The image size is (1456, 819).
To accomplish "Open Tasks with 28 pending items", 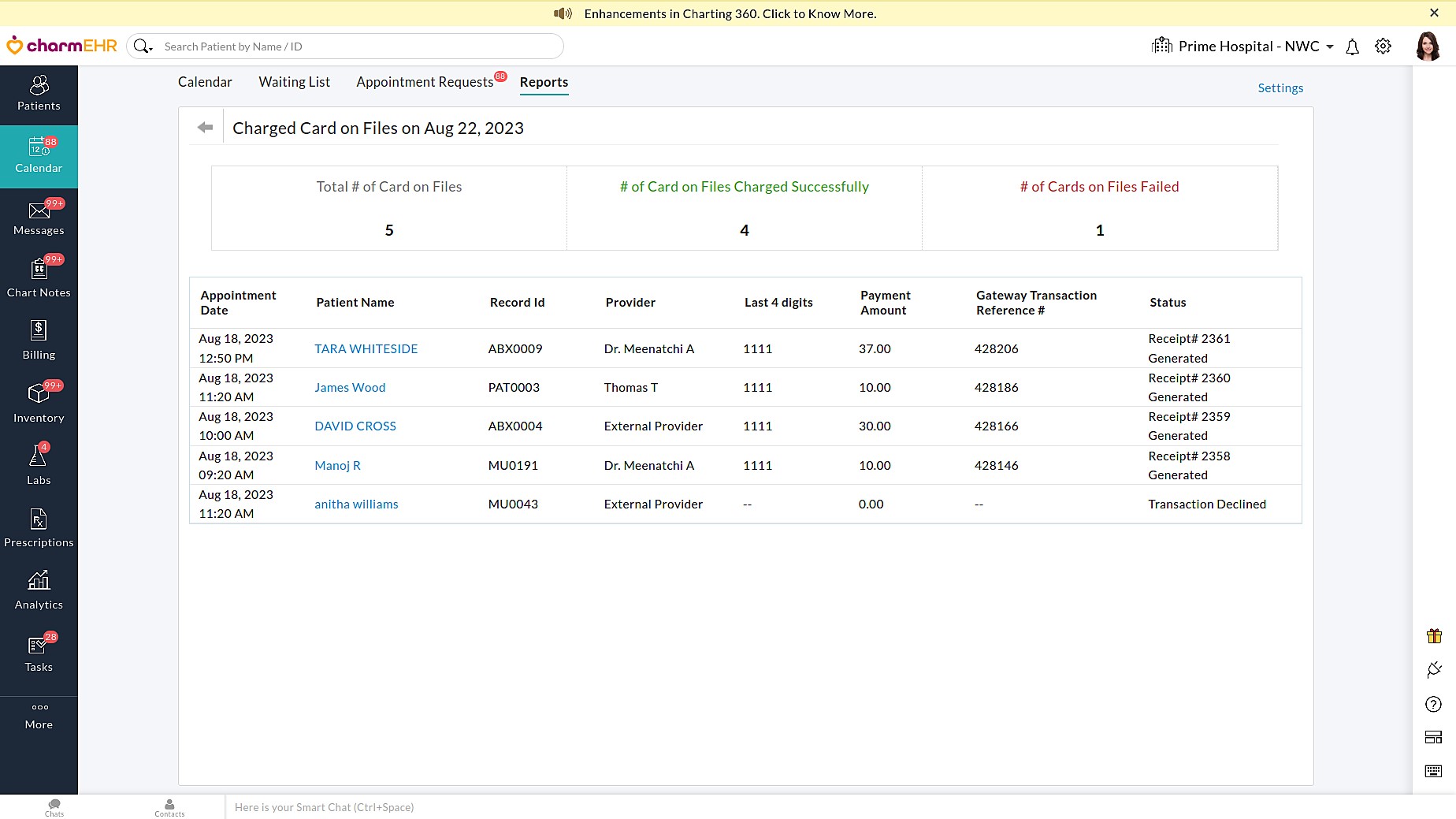I will point(39,653).
